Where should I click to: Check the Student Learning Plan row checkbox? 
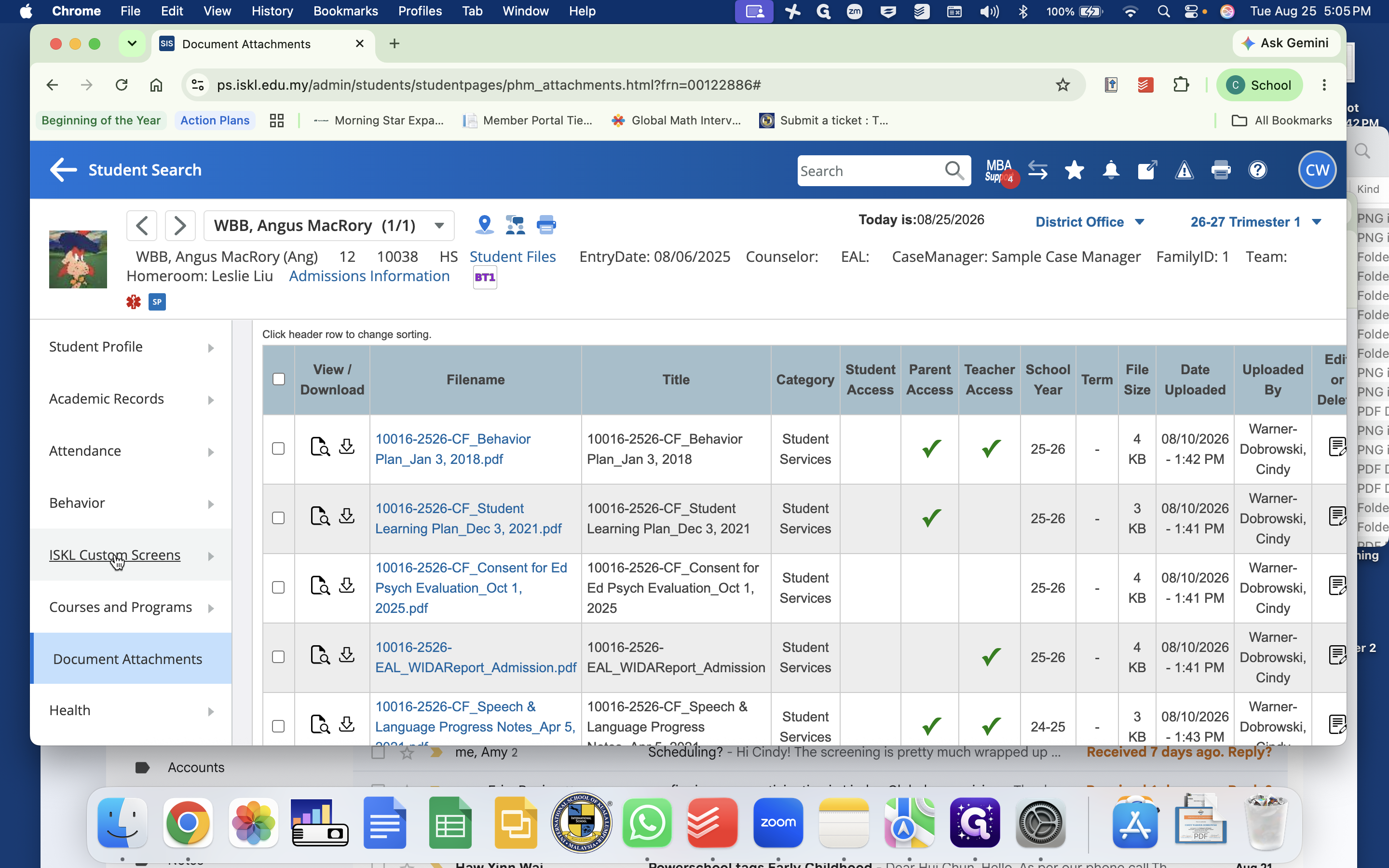(x=278, y=518)
